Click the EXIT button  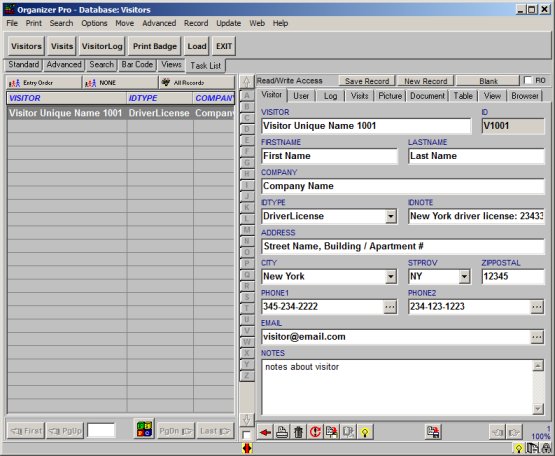(224, 46)
